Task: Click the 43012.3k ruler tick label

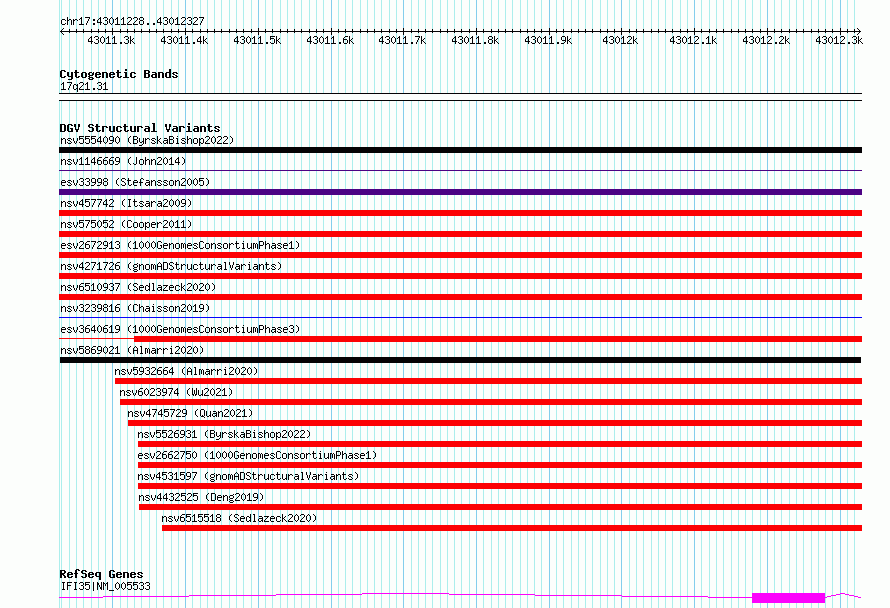Action: coord(839,40)
